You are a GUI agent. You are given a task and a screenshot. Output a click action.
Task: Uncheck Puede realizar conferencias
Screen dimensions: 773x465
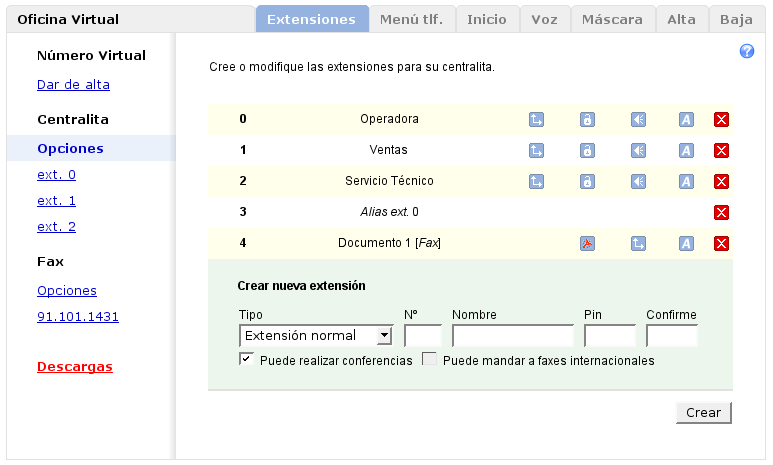[x=246, y=360]
